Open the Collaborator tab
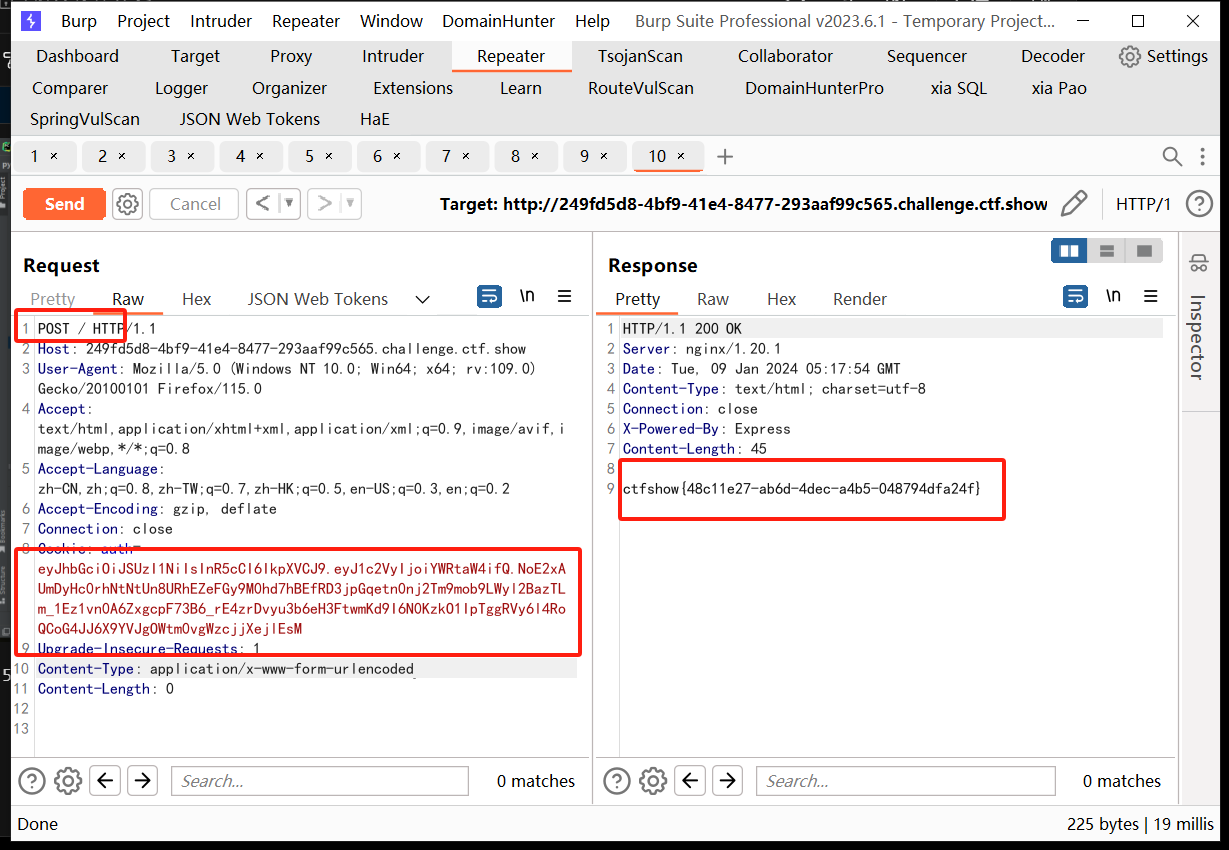This screenshot has height=850, width=1229. tap(785, 56)
